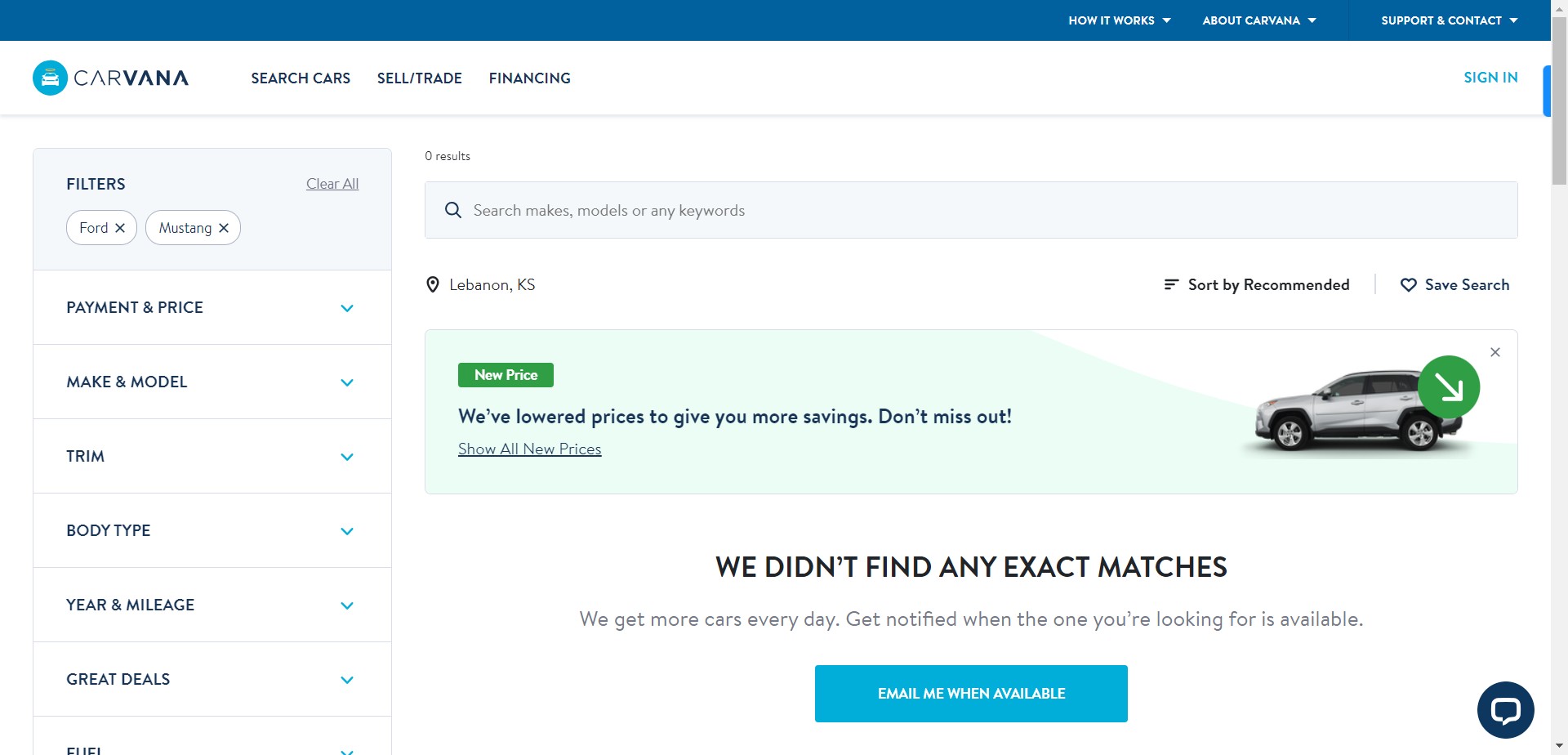This screenshot has height=755, width=1568.
Task: Open the How It Works dropdown
Action: [x=1119, y=20]
